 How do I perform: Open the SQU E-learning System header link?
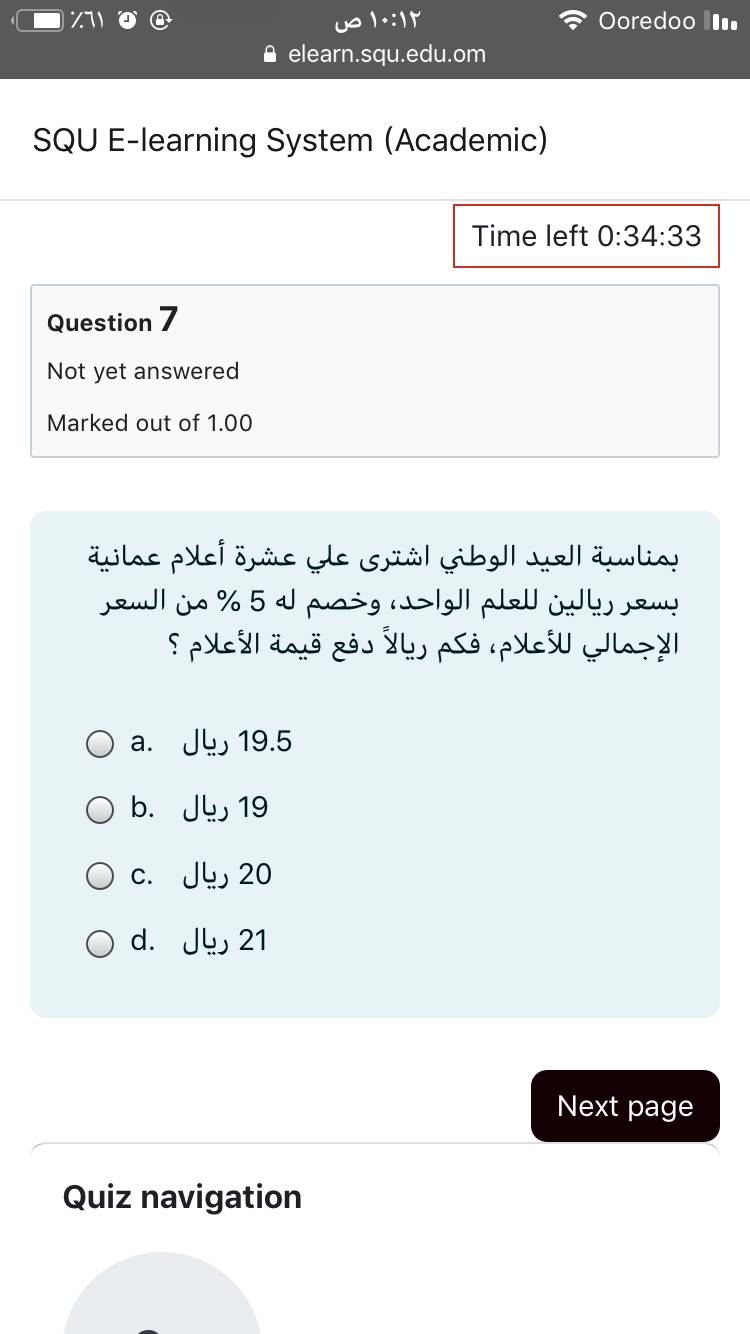290,140
